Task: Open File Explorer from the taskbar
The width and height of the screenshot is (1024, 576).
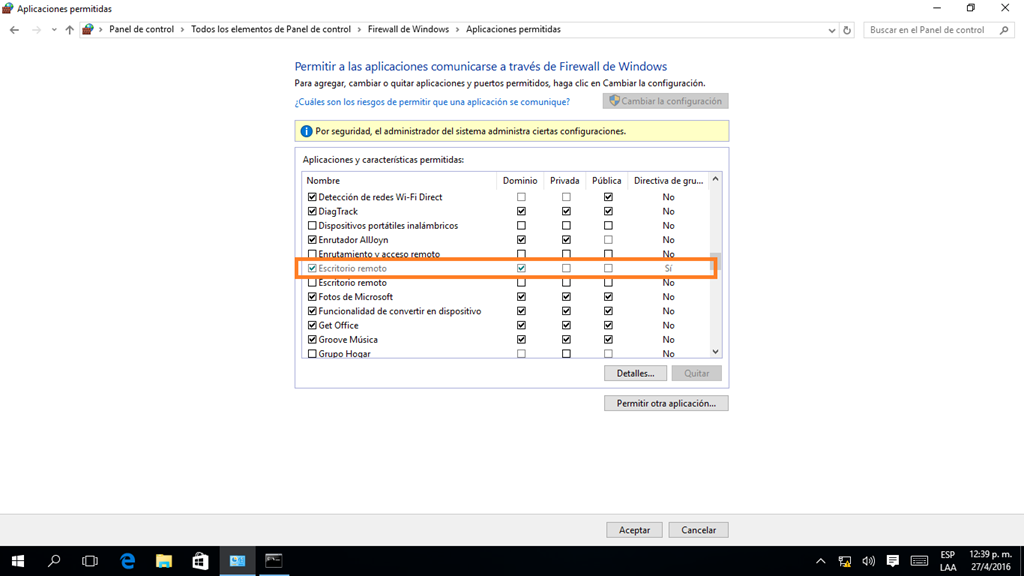Action: 163,560
